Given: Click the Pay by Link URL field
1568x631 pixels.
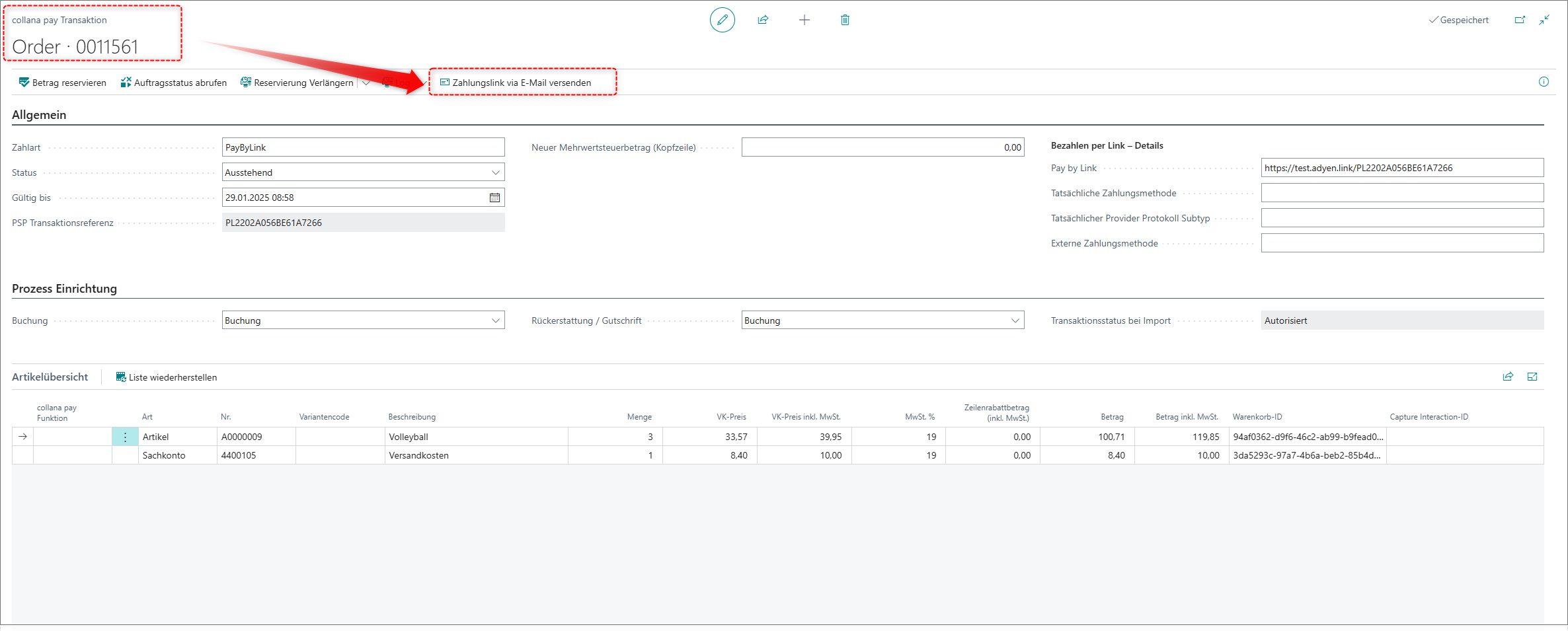Looking at the screenshot, I should pos(1402,168).
